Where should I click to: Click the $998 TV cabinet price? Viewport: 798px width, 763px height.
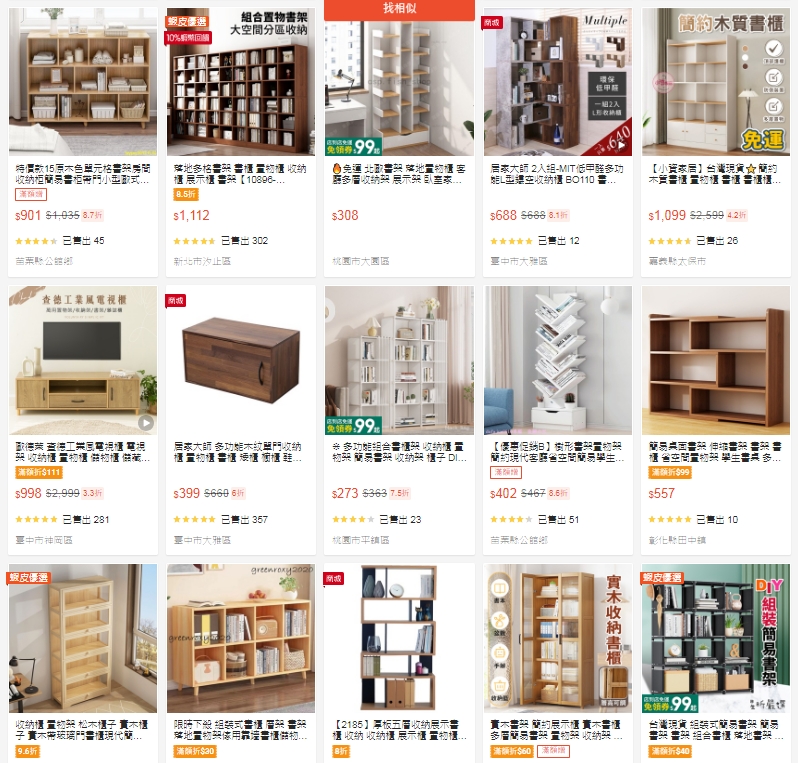point(28,493)
